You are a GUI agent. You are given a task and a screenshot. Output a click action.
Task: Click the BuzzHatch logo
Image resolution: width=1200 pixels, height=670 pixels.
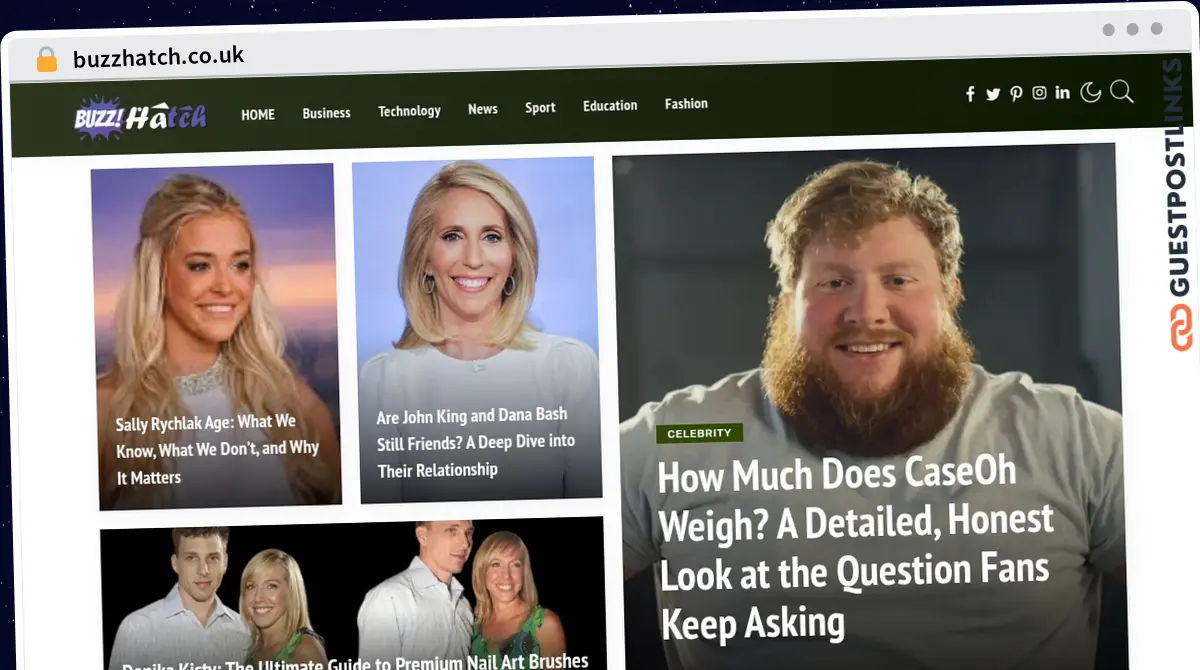click(x=141, y=117)
